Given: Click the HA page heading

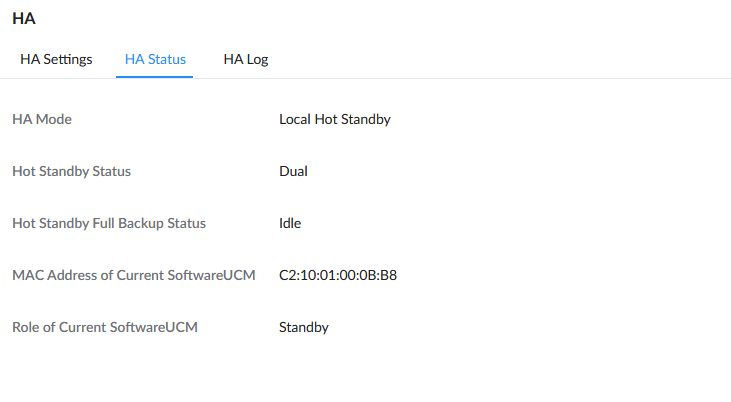Looking at the screenshot, I should pos(24,18).
